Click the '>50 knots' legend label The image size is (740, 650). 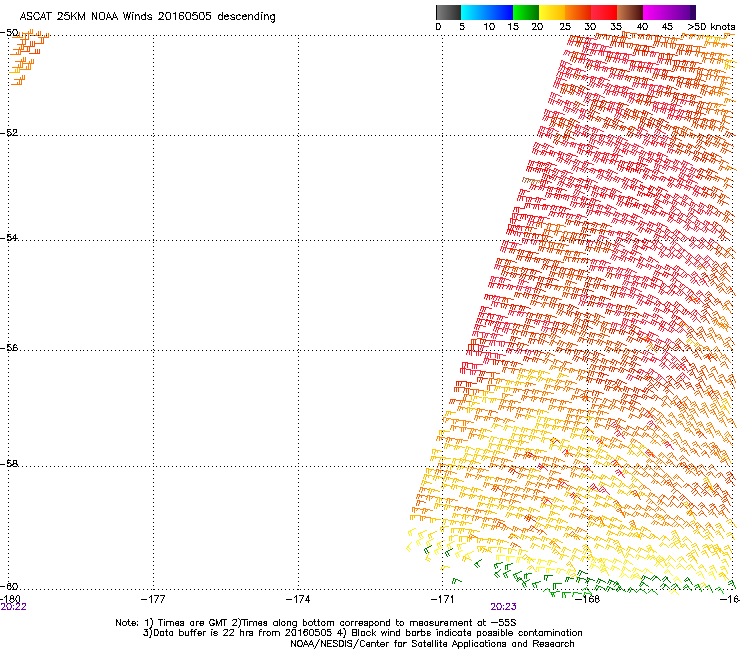click(711, 27)
